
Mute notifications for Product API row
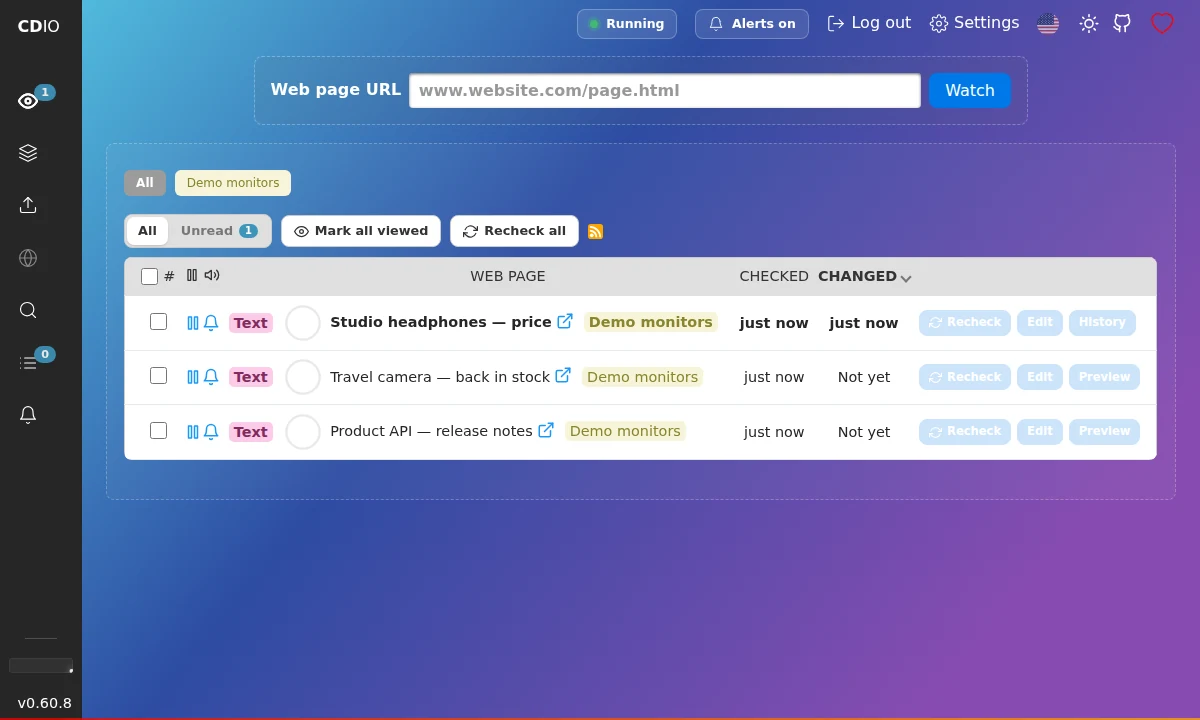[x=211, y=432]
